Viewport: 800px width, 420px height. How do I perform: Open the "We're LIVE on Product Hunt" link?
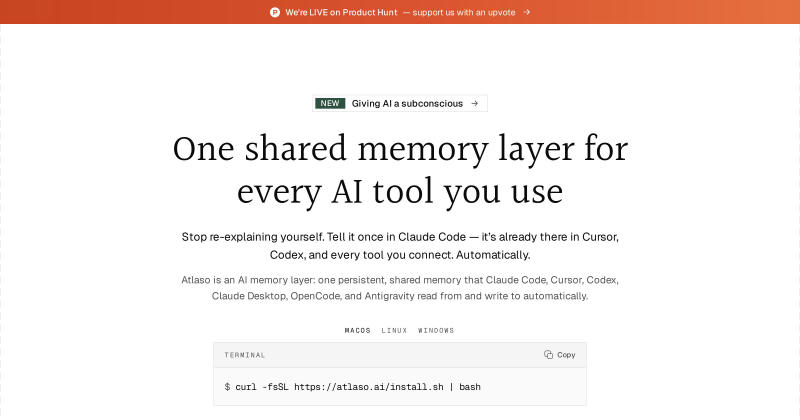coord(341,12)
